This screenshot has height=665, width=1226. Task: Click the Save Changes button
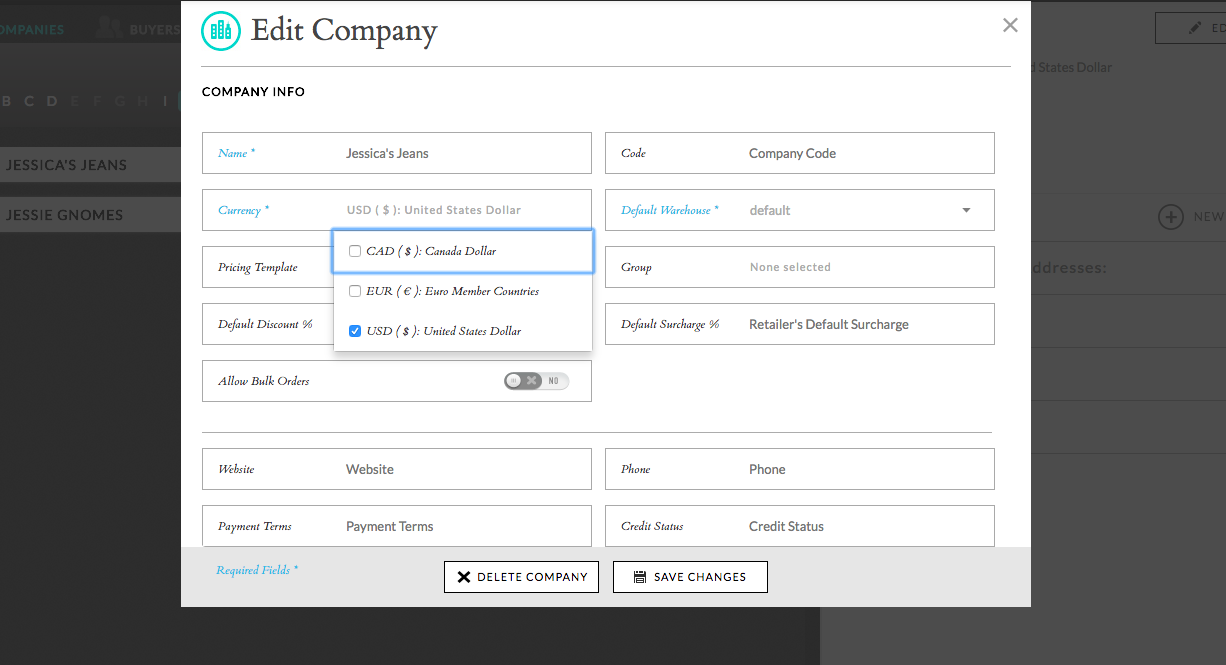(x=690, y=577)
